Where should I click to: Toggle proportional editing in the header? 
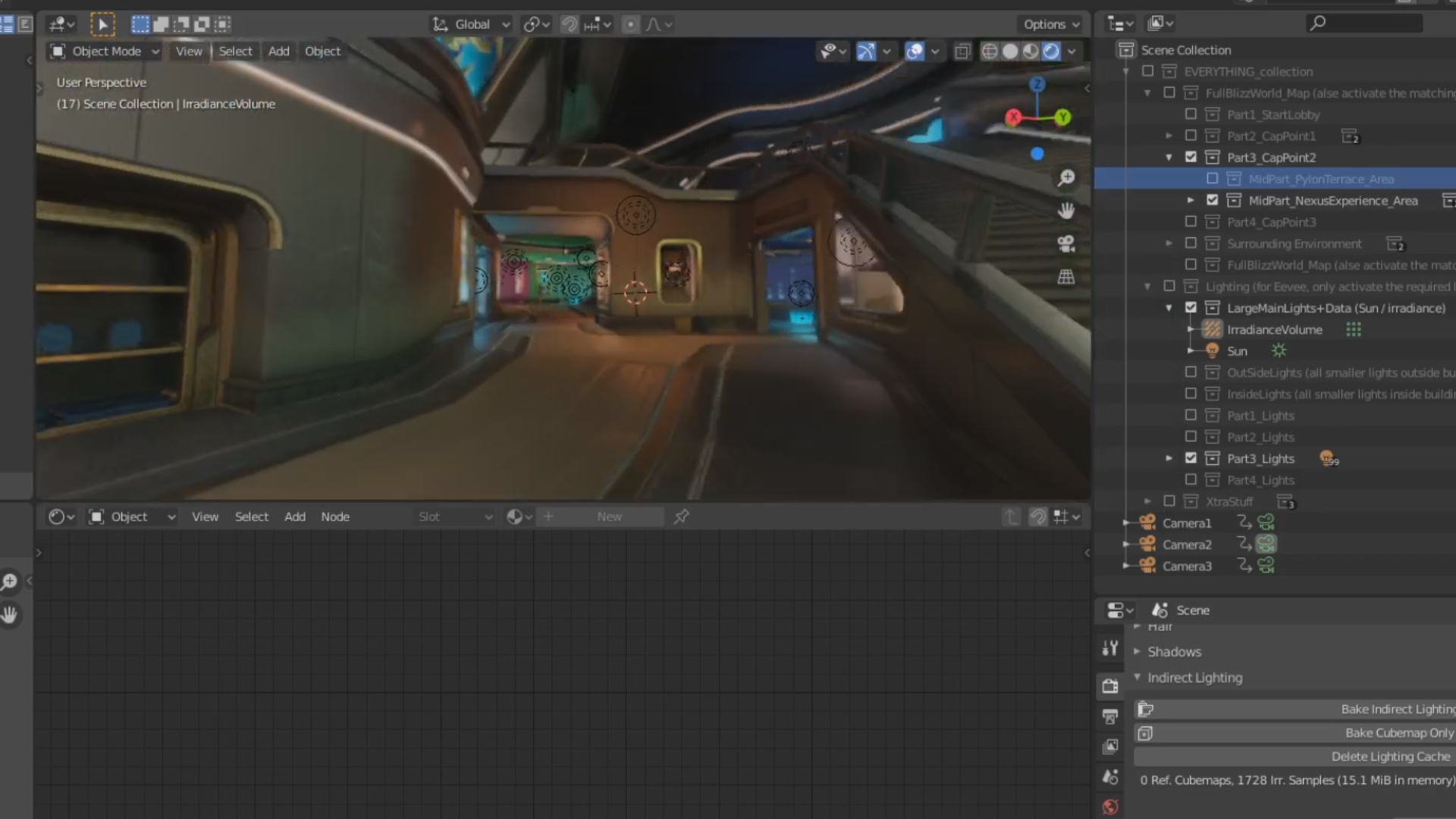[631, 24]
